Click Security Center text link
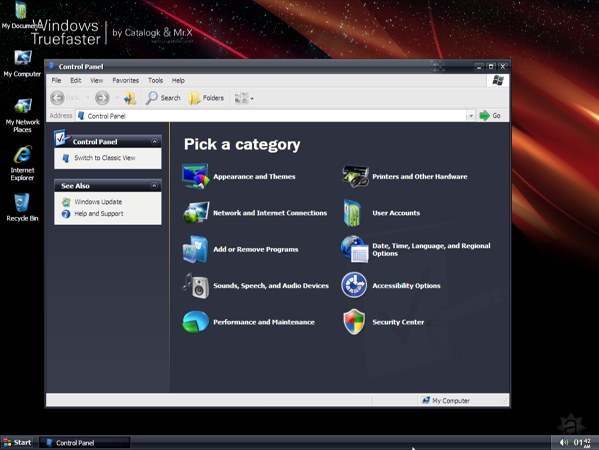 [x=398, y=322]
